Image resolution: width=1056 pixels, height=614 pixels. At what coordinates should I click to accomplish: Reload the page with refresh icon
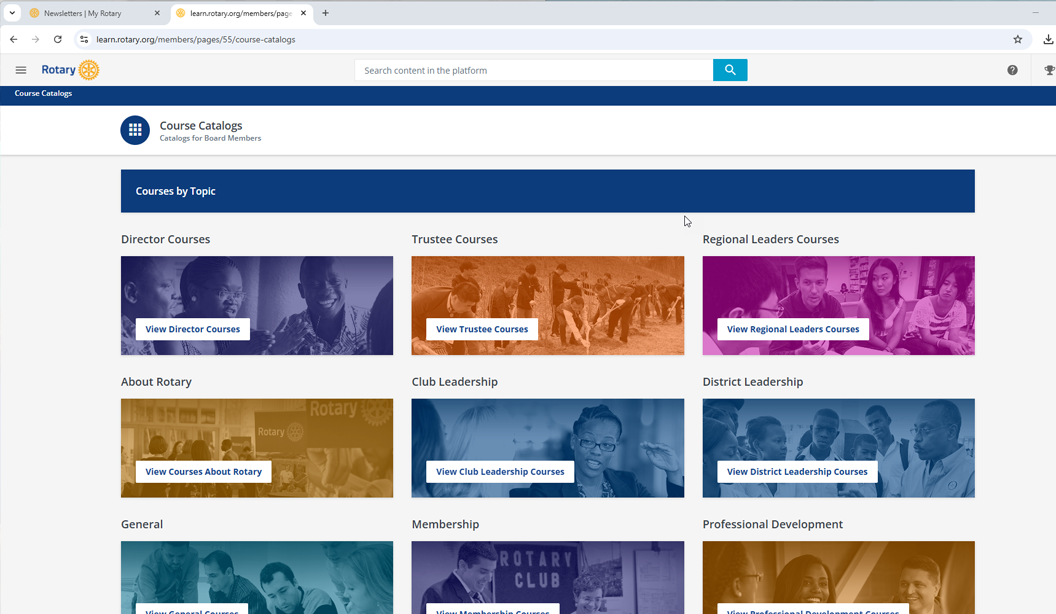tap(58, 40)
